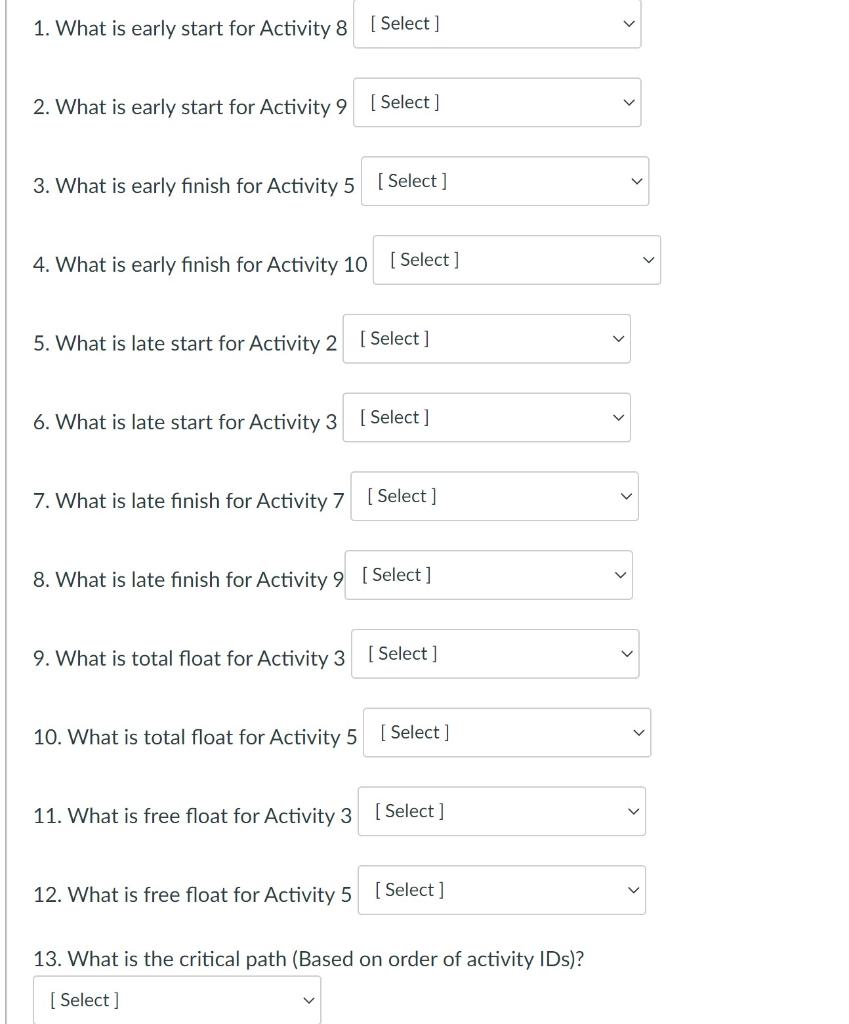
Task: Click chevron arrow of question 5 dropdown
Action: pos(618,339)
